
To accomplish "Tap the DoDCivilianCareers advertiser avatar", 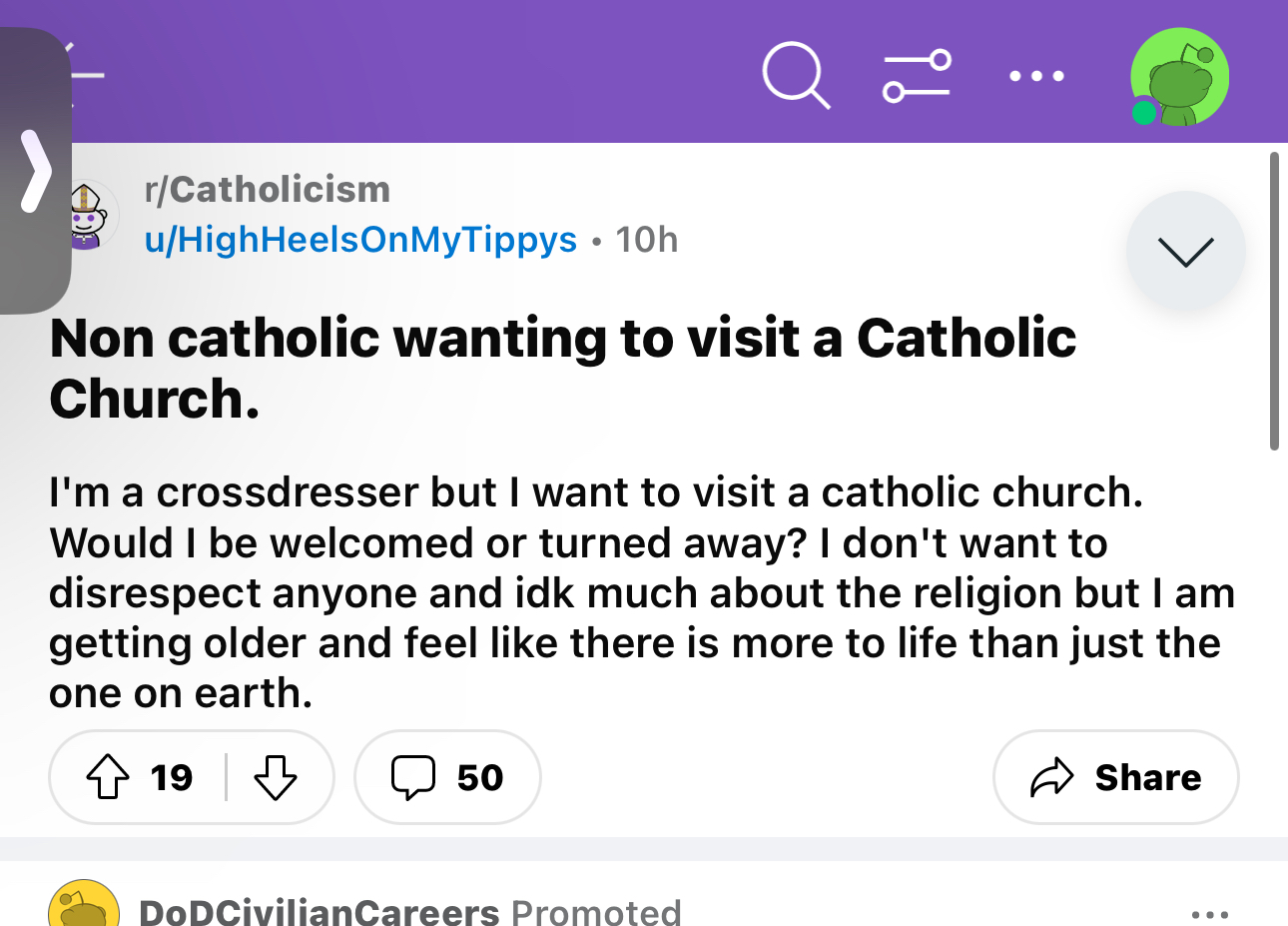I will click(x=84, y=907).
